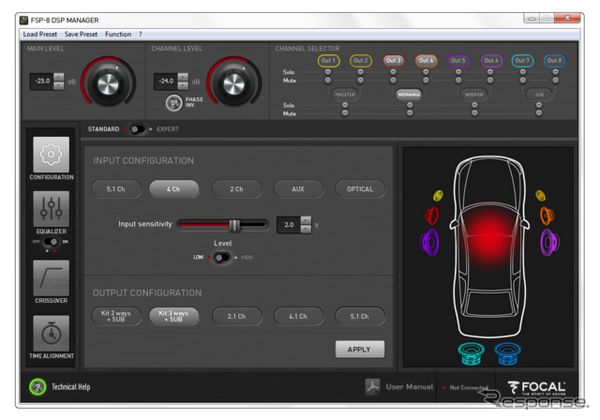This screenshot has height=420, width=600.
Task: Click the Main Level -25.0 value field
Action: coord(42,81)
